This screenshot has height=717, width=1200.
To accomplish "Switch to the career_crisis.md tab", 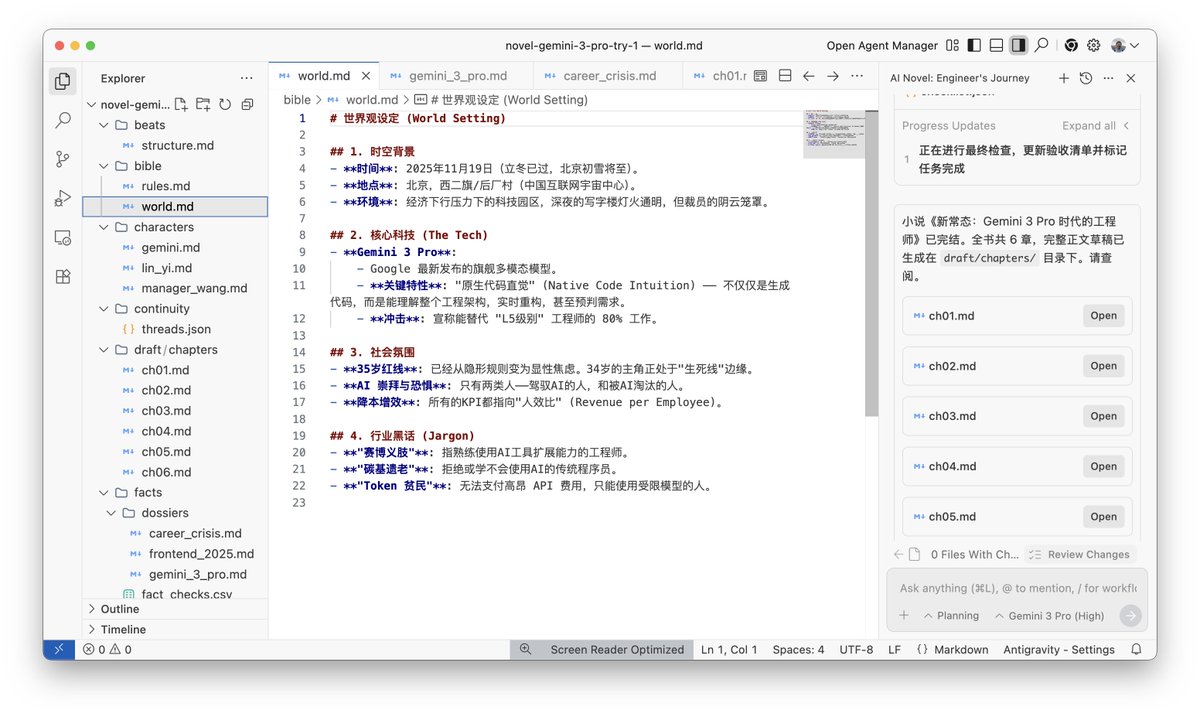I will [609, 76].
